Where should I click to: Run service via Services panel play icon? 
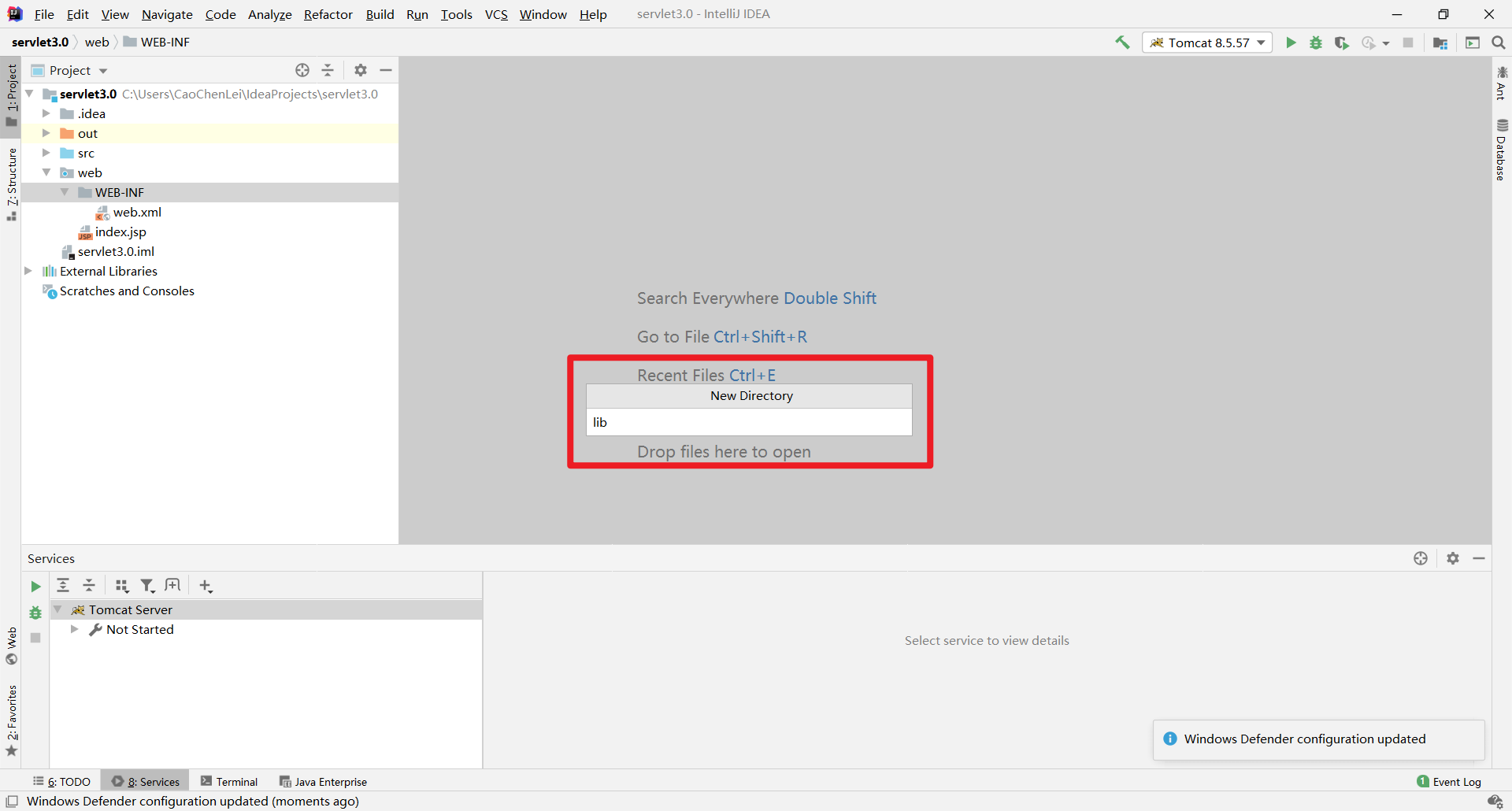coord(35,587)
